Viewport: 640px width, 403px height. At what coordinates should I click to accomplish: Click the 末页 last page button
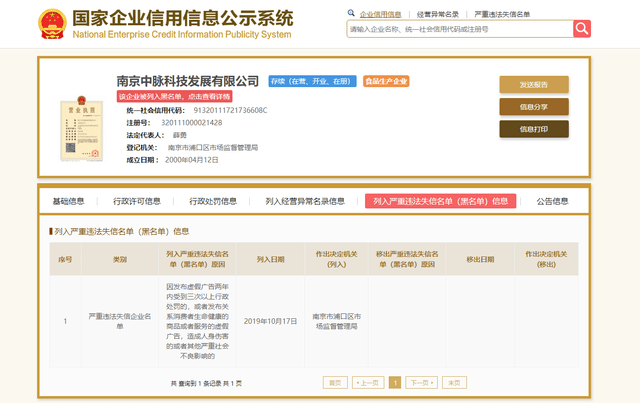tap(456, 382)
